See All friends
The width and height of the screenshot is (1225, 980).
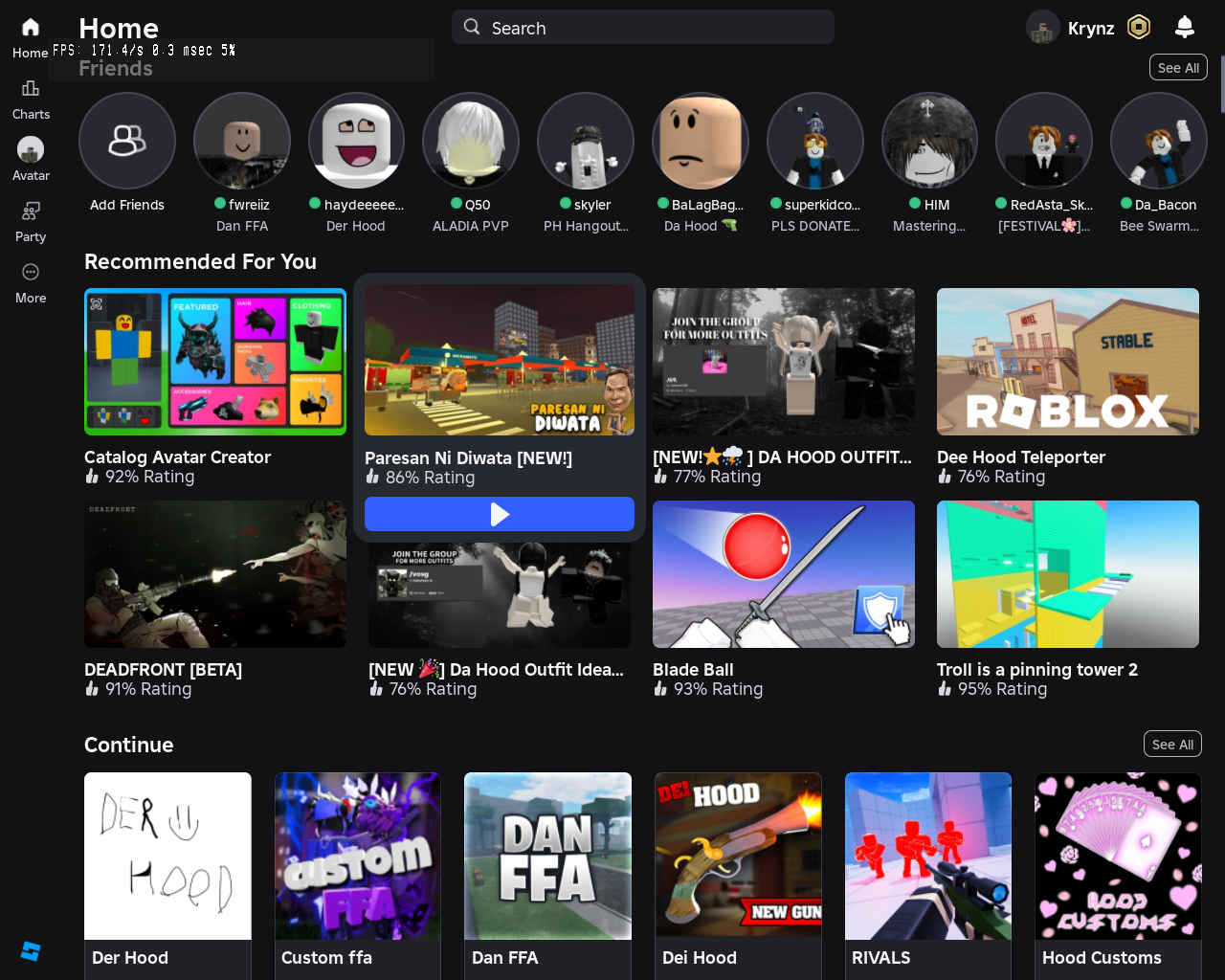(x=1178, y=68)
